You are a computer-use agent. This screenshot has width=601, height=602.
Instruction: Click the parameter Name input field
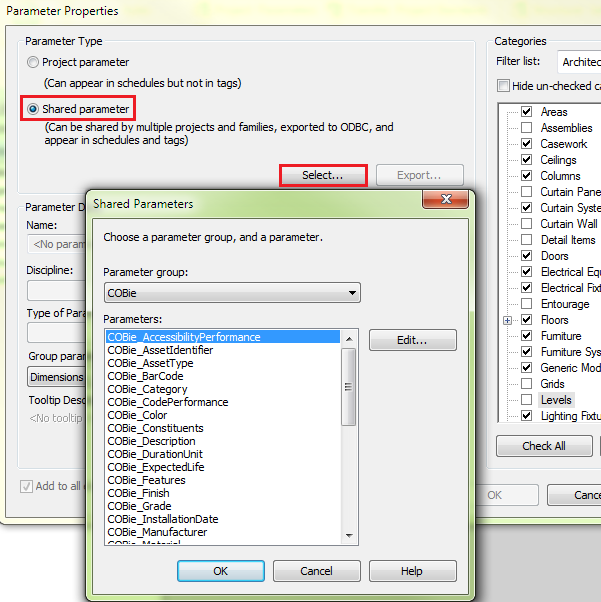click(57, 244)
